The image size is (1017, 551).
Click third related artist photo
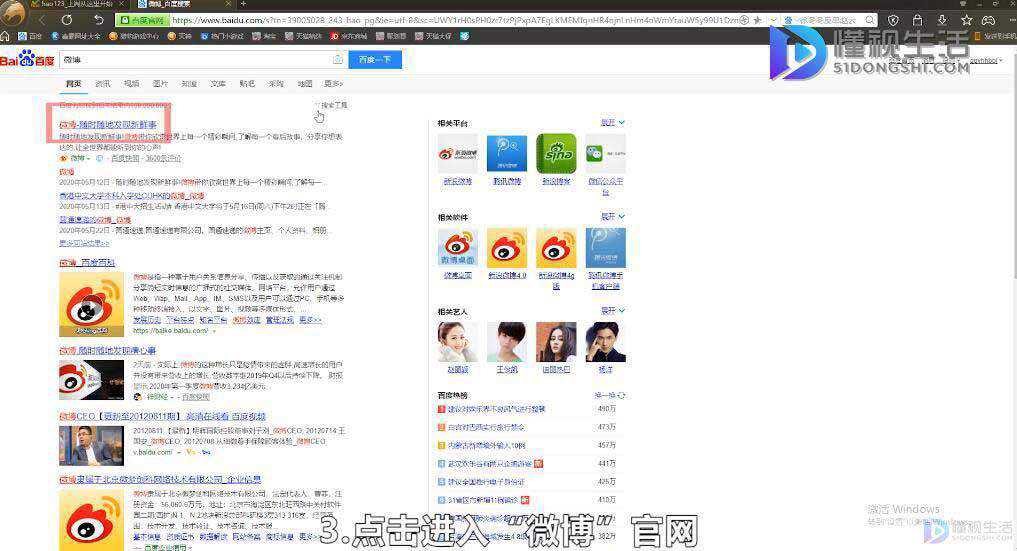[556, 342]
